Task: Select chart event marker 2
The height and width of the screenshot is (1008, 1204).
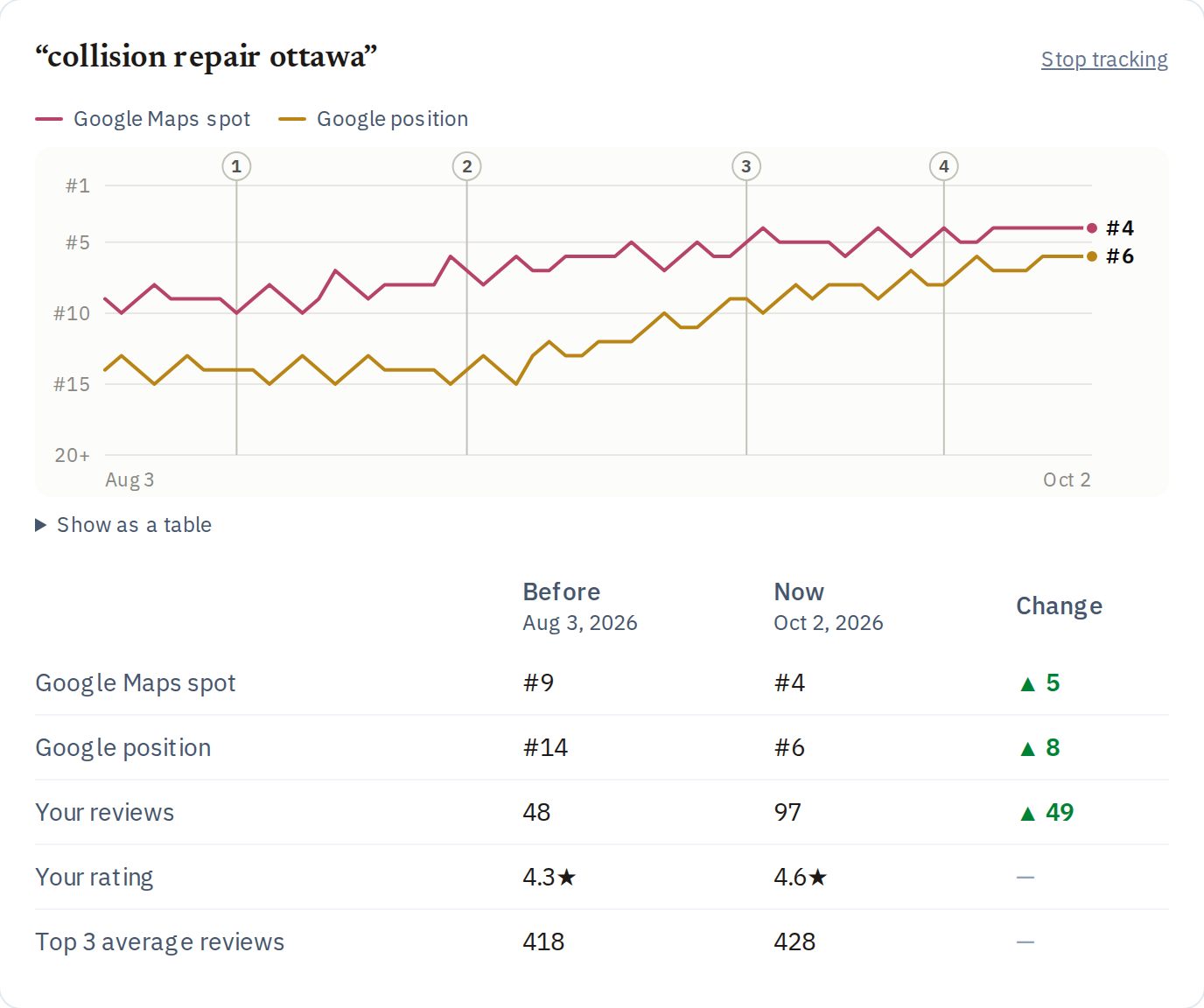Action: (467, 166)
